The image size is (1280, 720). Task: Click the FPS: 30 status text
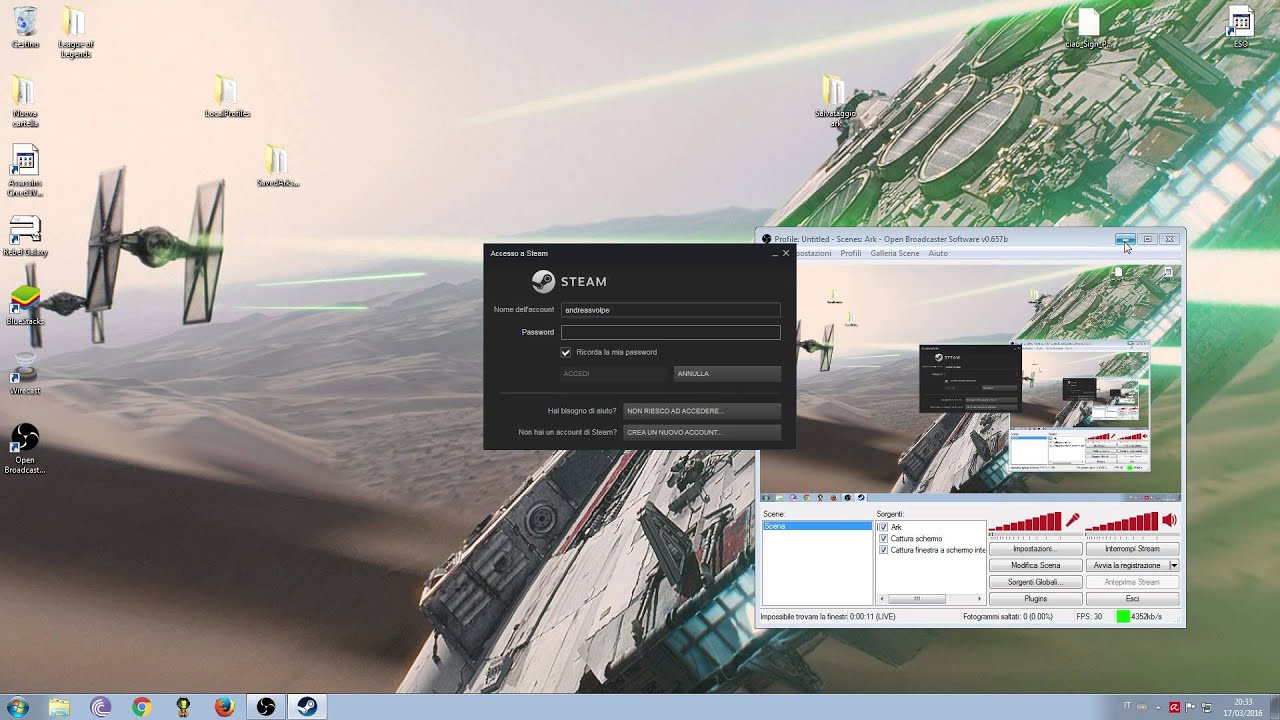click(x=1089, y=616)
